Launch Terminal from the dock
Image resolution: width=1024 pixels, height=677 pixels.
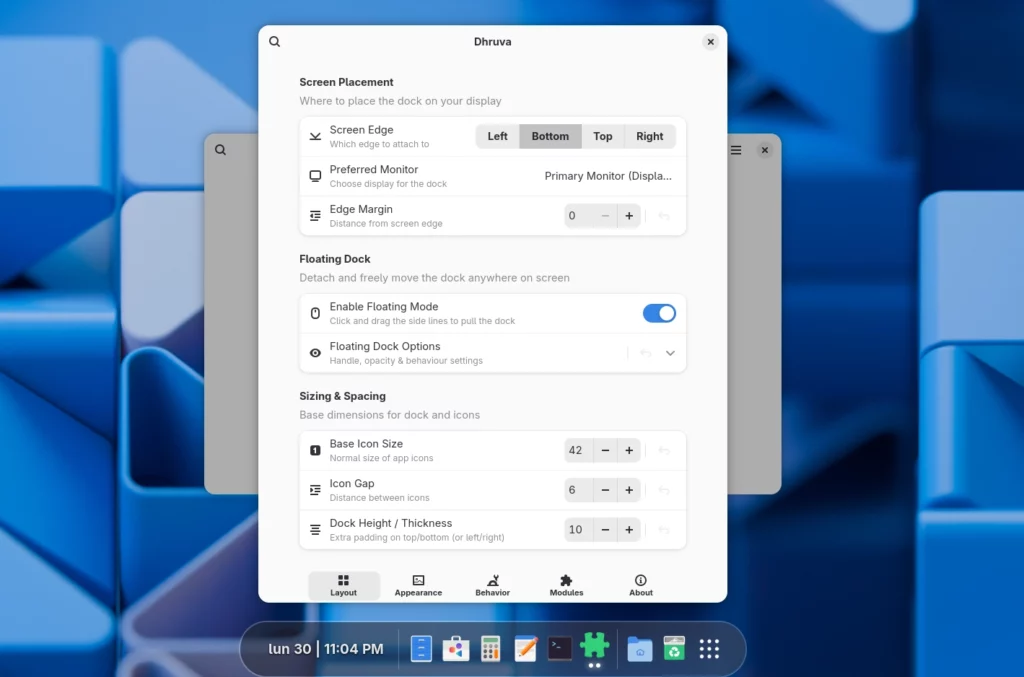(560, 649)
